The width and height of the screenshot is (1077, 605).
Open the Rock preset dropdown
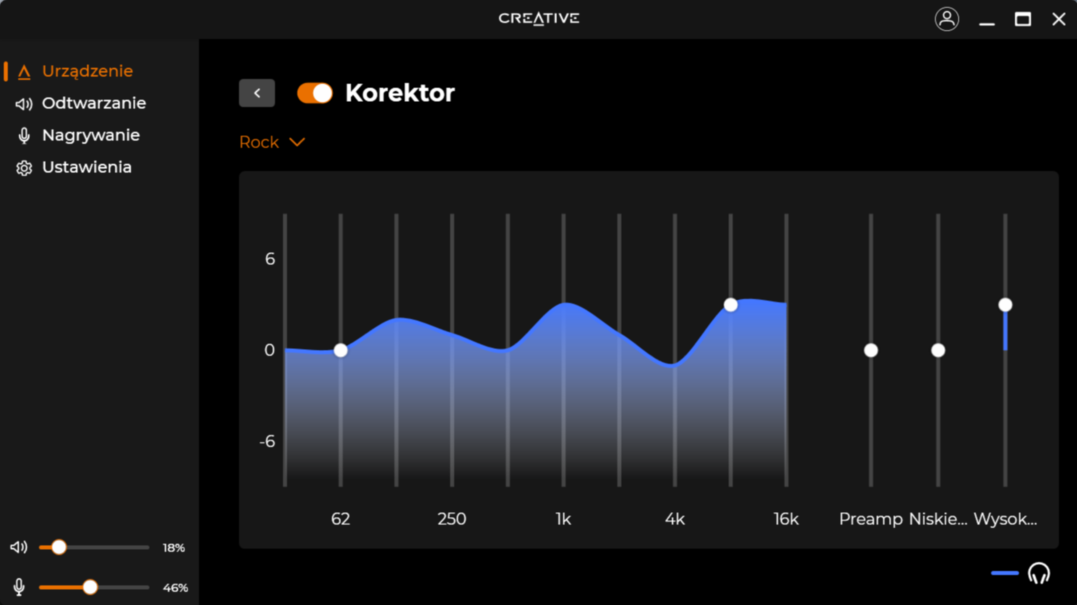[259, 143]
